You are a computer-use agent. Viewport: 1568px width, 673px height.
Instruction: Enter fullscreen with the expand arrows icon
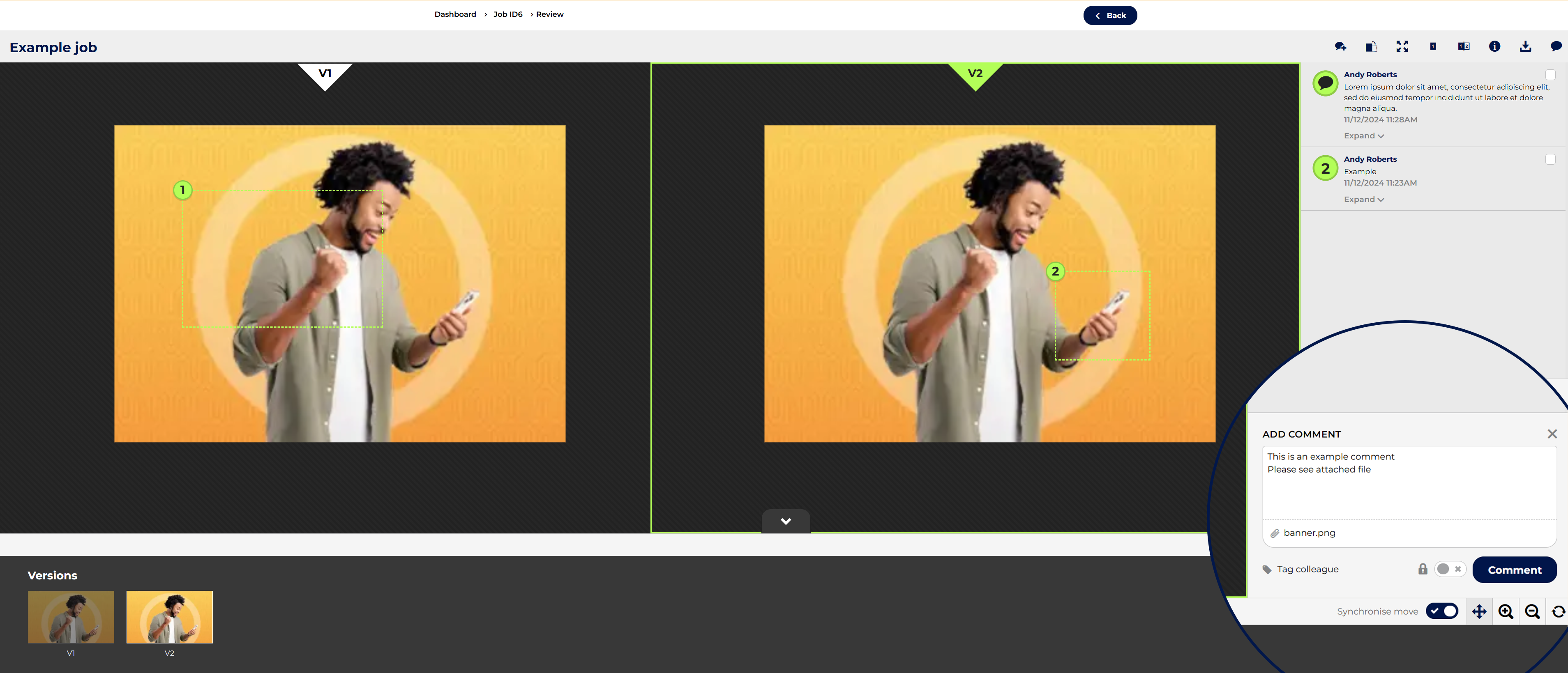1402,46
